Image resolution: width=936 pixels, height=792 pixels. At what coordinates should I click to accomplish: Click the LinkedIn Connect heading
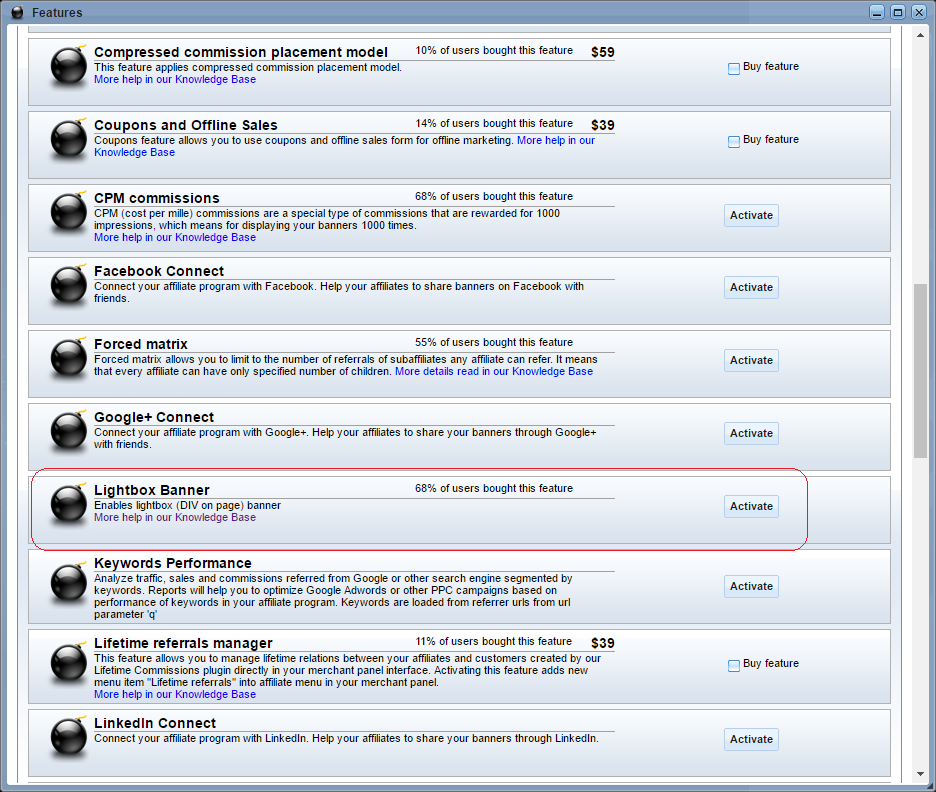pyautogui.click(x=155, y=723)
